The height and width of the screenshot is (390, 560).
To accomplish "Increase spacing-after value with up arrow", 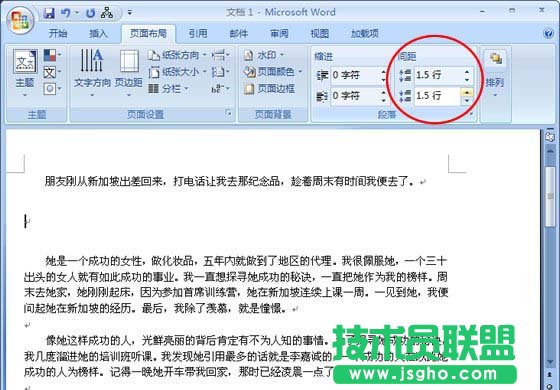I will [467, 92].
